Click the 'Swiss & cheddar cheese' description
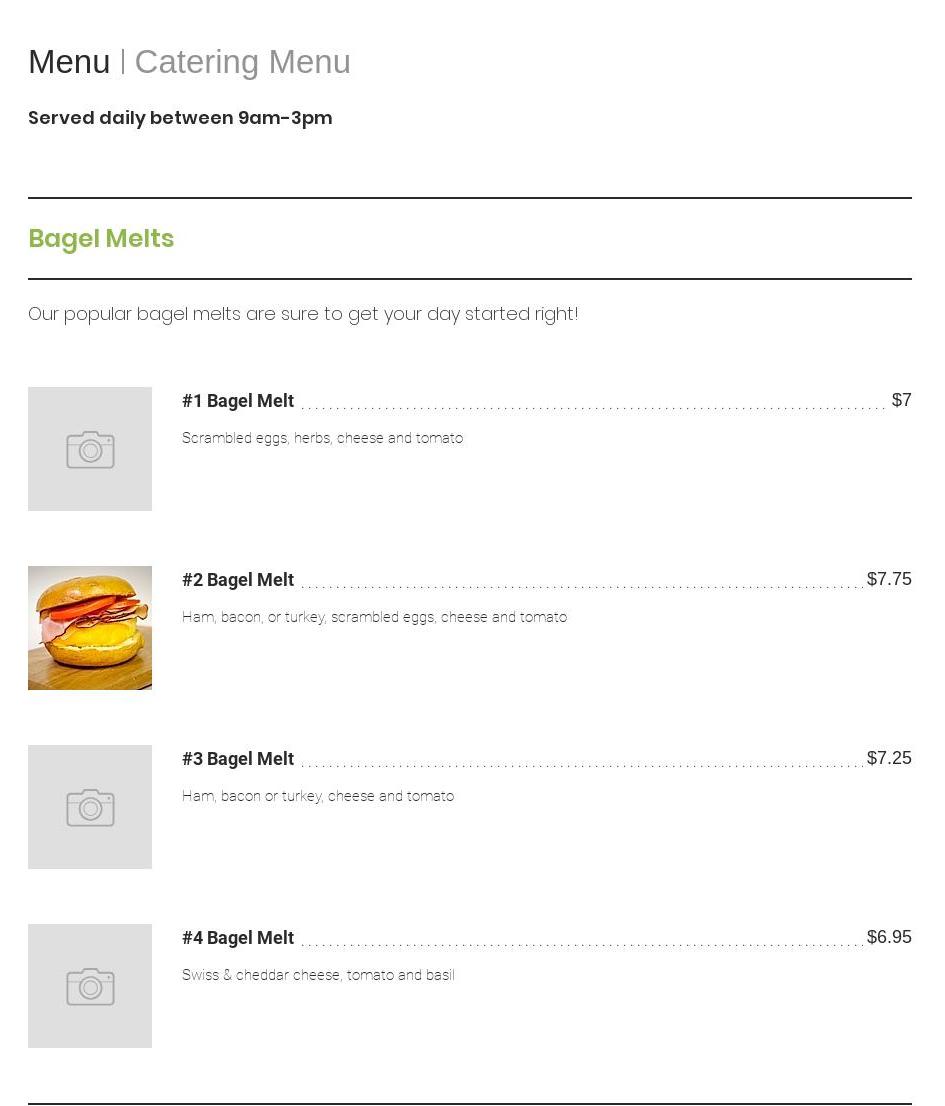 coord(318,975)
